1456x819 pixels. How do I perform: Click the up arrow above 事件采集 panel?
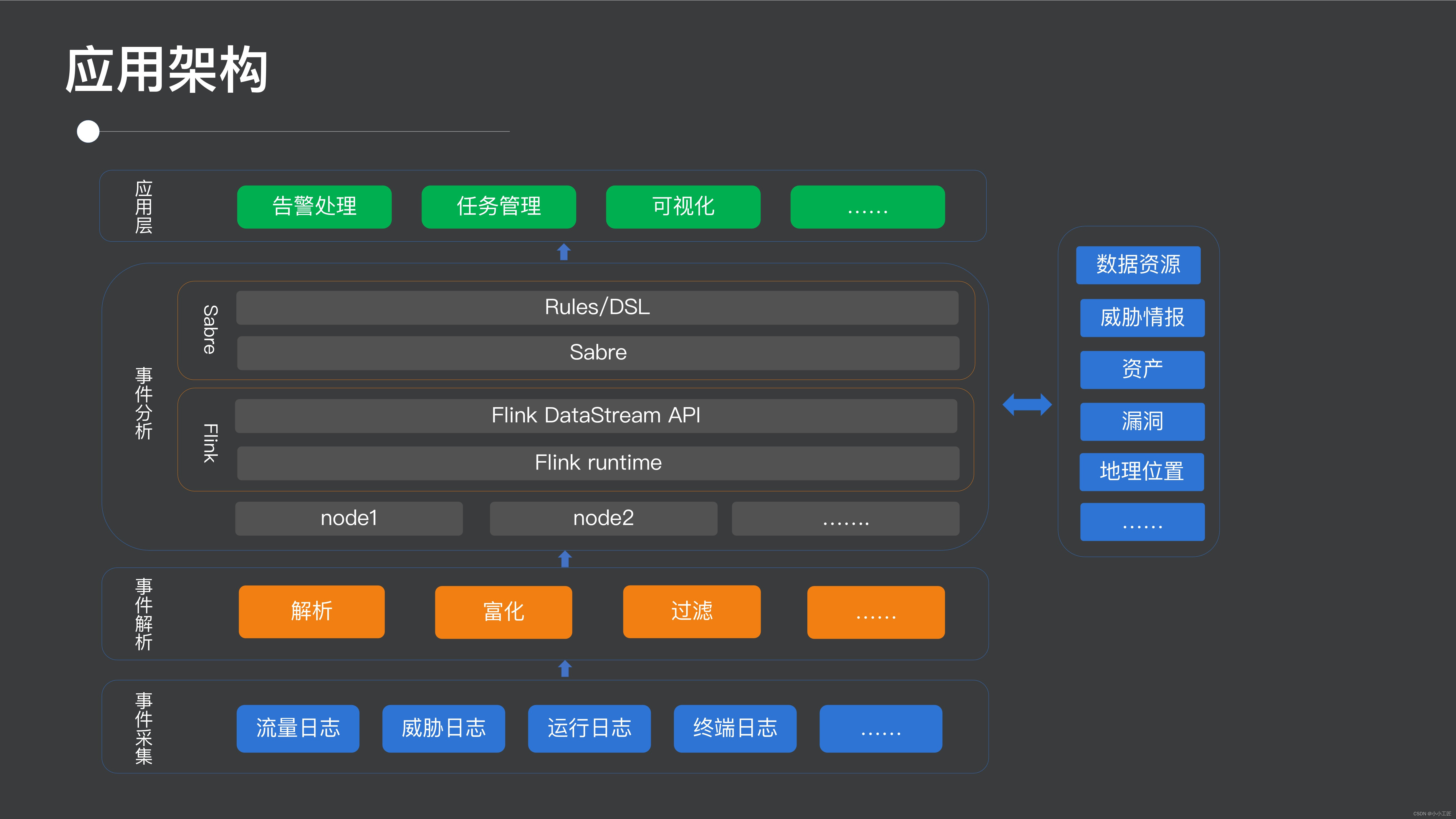pyautogui.click(x=565, y=669)
